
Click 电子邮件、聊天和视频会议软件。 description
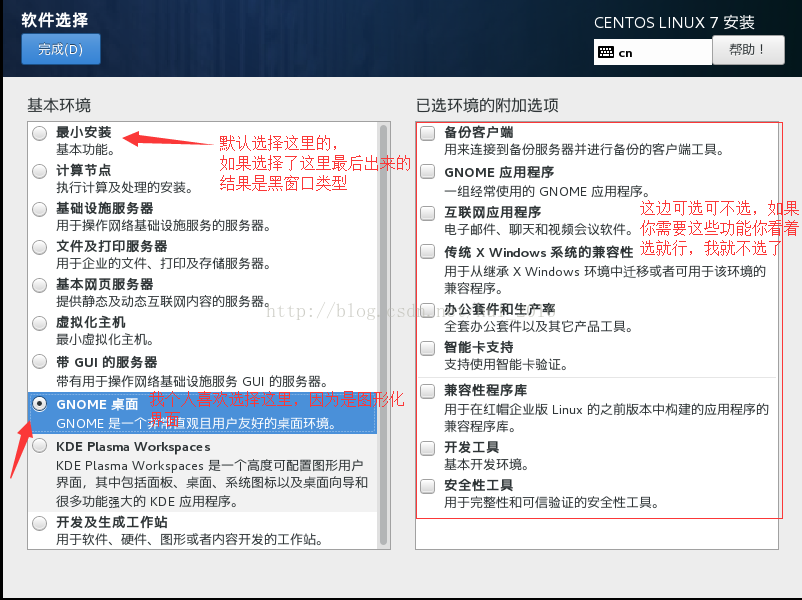(x=540, y=230)
